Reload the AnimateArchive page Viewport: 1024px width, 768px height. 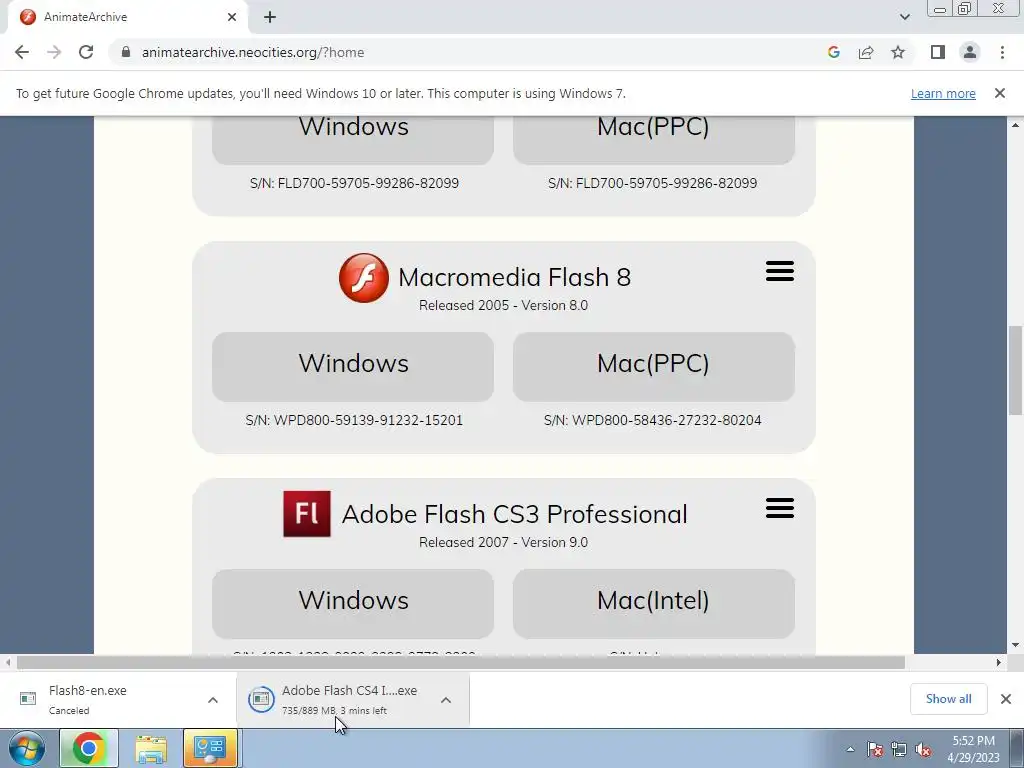click(x=86, y=52)
